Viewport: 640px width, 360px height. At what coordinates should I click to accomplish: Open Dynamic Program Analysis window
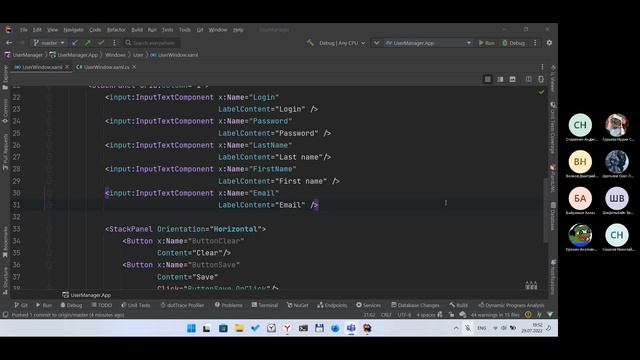511,305
